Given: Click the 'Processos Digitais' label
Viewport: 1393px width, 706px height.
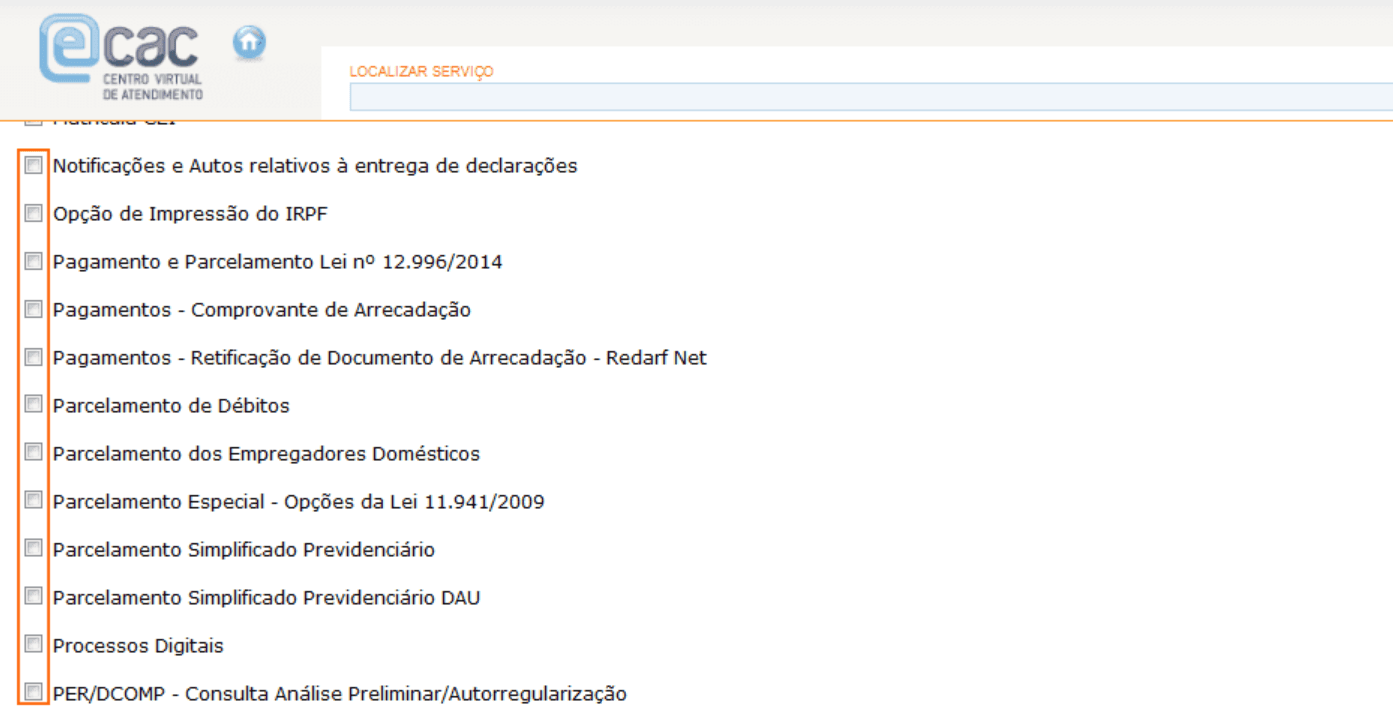Looking at the screenshot, I should [x=138, y=646].
